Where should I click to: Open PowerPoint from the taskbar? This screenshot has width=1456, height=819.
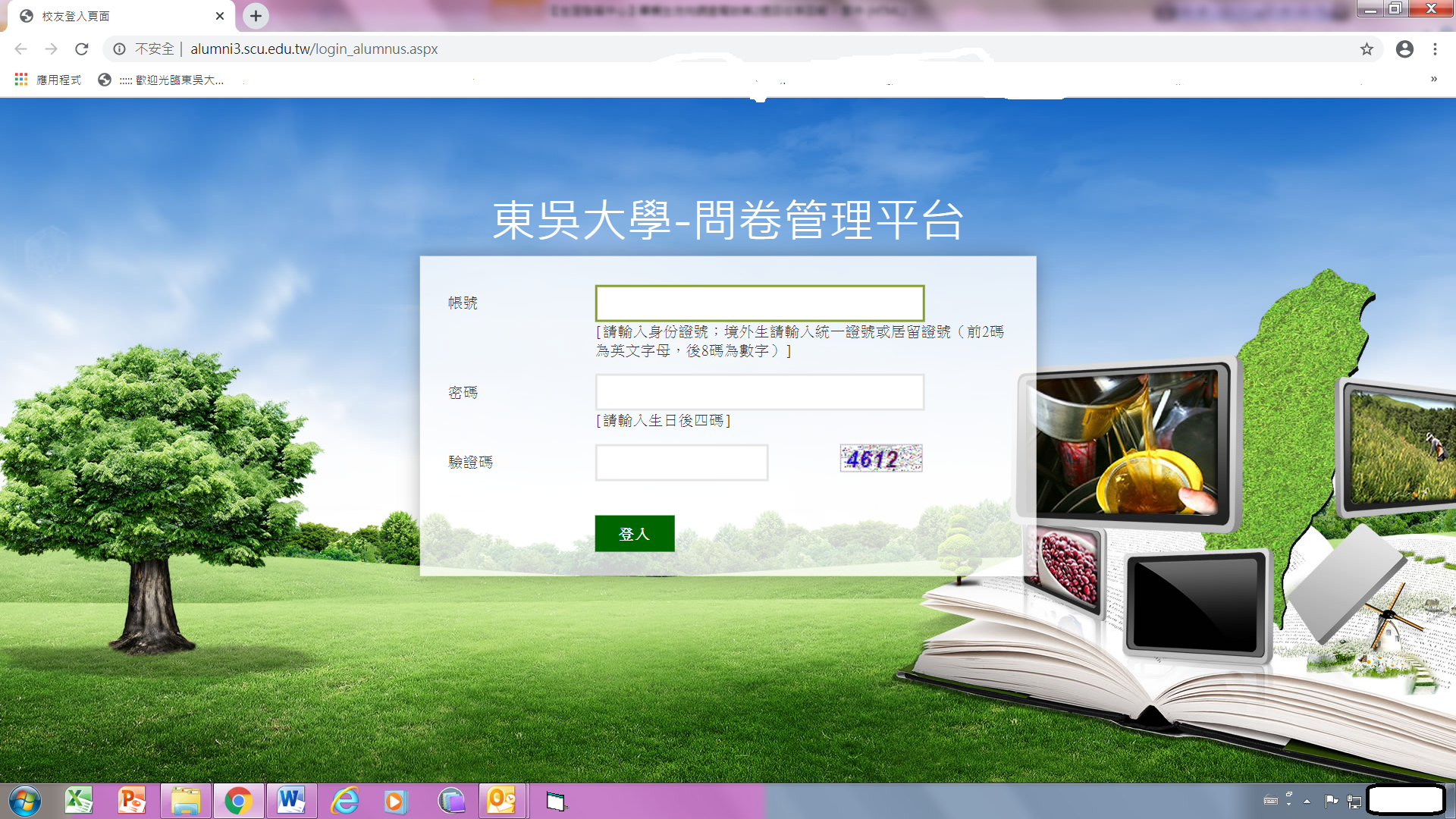(x=132, y=801)
